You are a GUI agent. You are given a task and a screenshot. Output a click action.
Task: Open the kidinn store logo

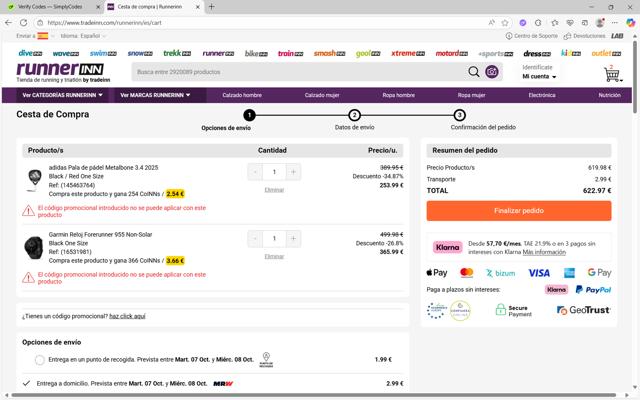(571, 53)
